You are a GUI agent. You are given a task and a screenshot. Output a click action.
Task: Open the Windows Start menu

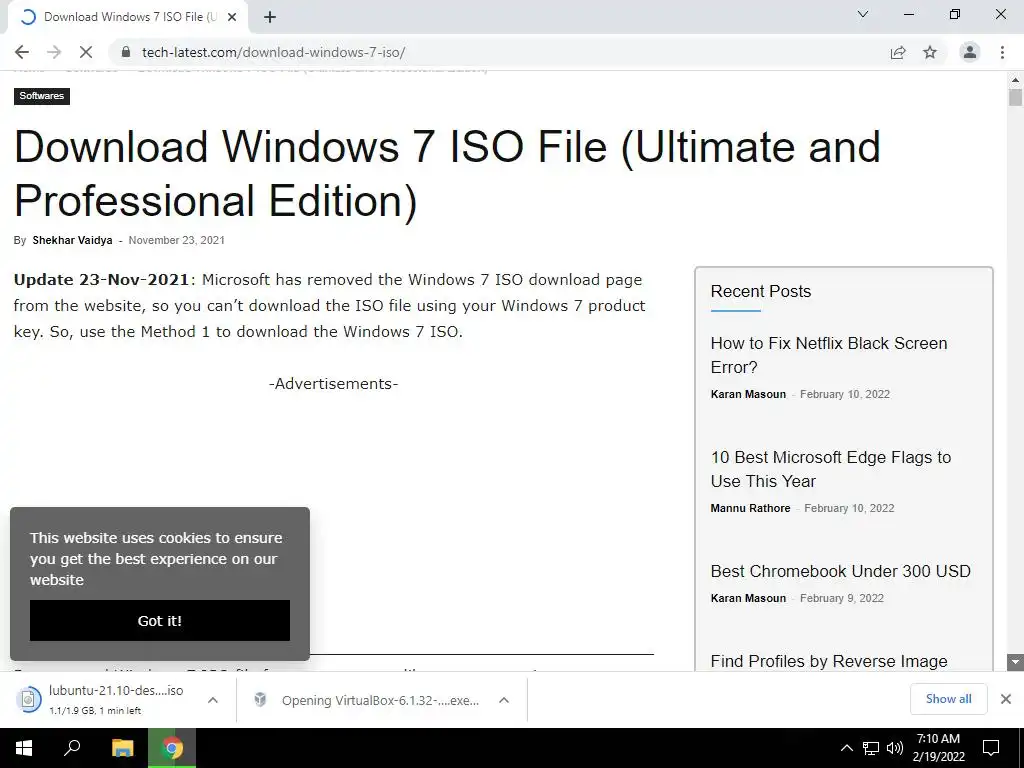pos(24,748)
